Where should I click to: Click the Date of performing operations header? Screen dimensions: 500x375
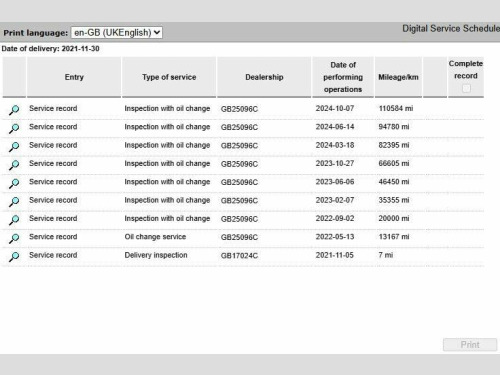(x=343, y=77)
